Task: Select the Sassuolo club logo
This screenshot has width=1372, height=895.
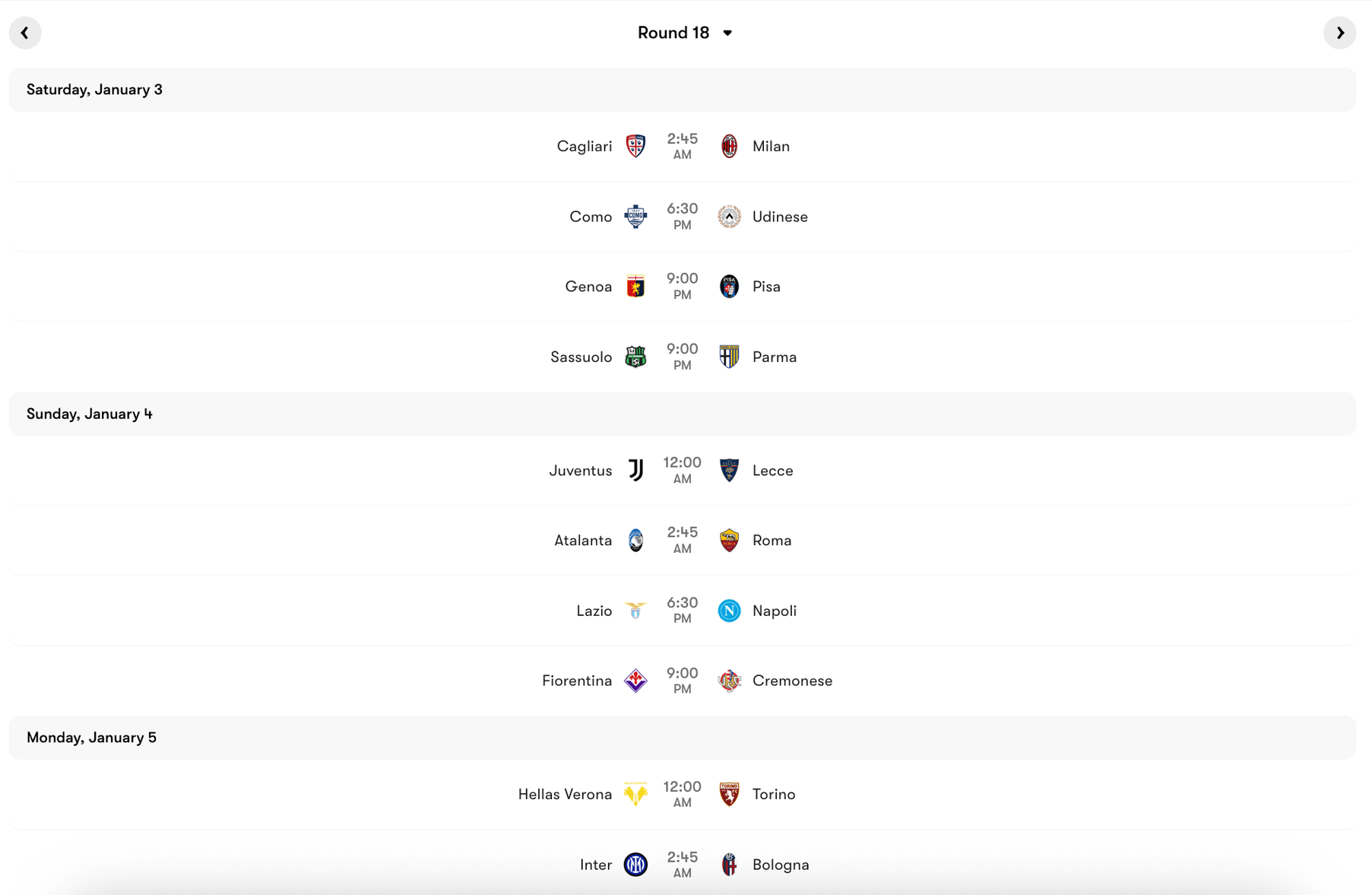Action: pyautogui.click(x=635, y=356)
